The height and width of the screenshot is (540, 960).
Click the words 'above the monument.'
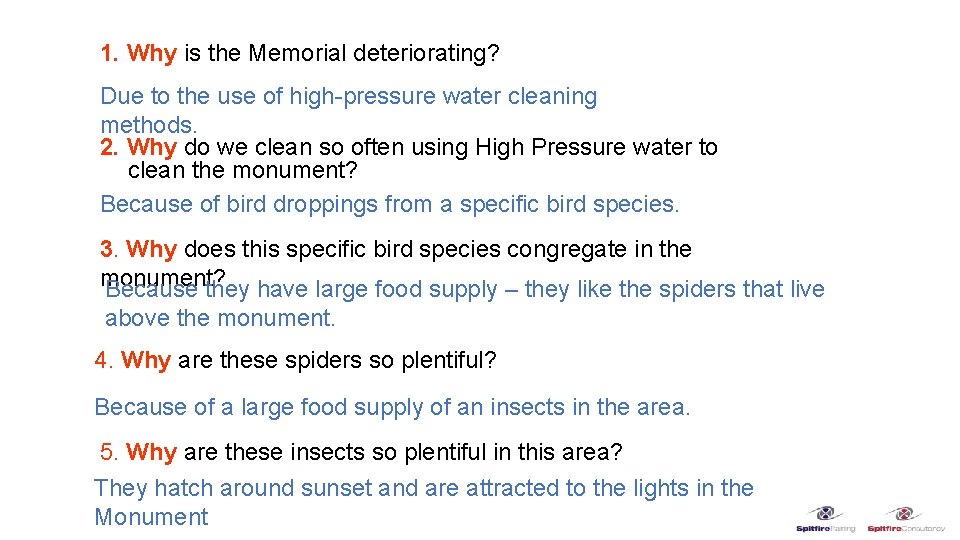pos(220,319)
